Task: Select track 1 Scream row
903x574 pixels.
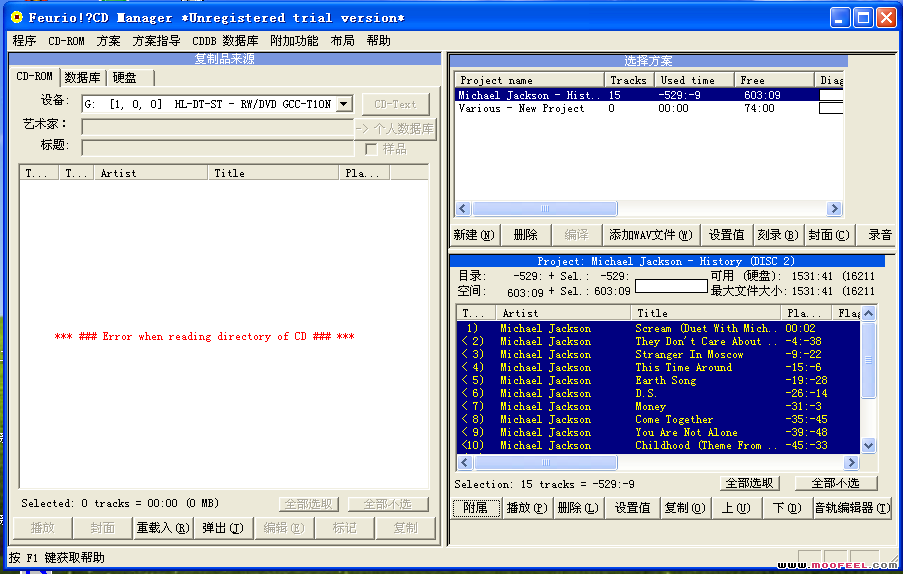Action: 658,328
